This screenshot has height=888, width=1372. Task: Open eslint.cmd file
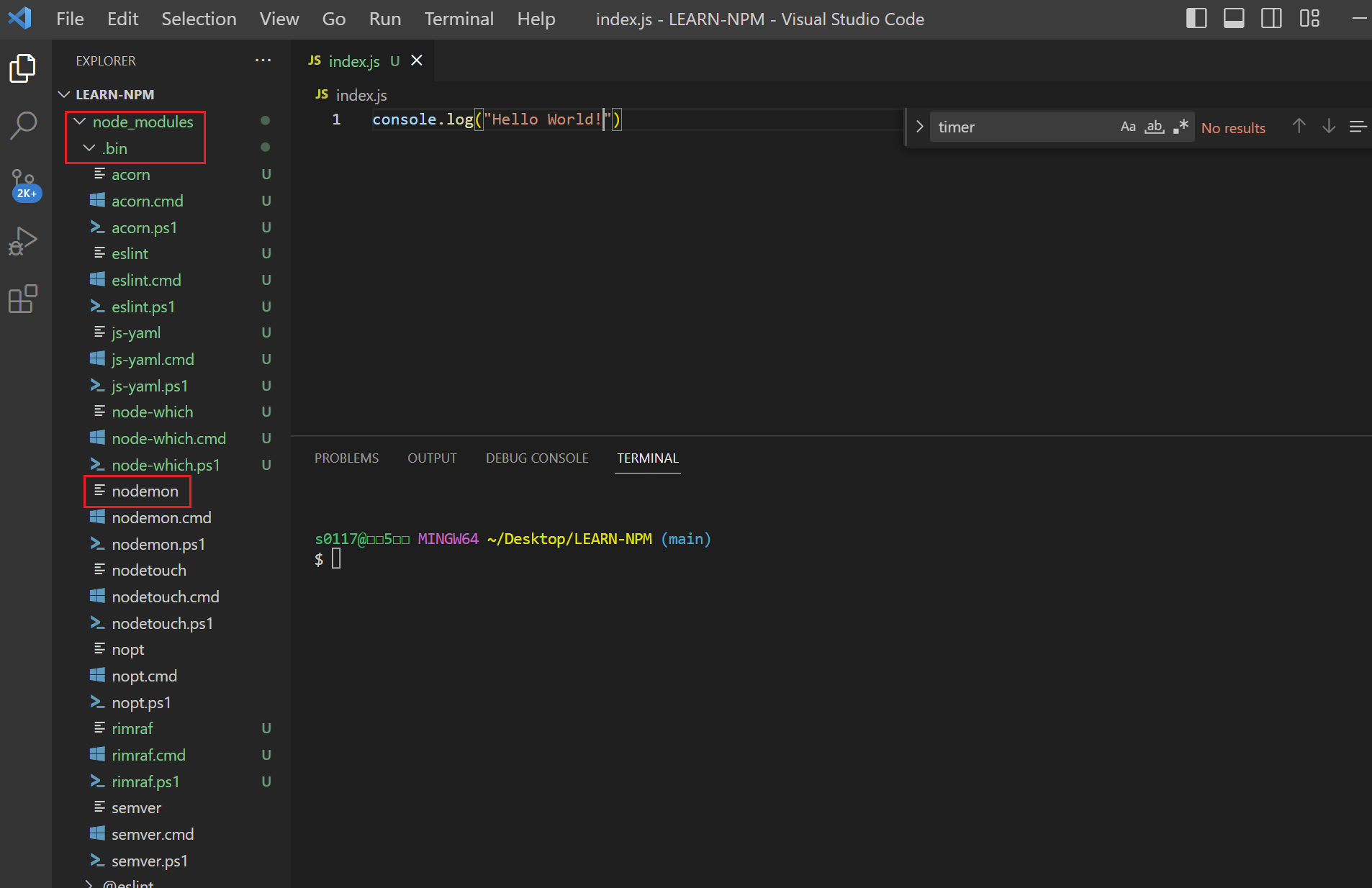tap(171, 280)
